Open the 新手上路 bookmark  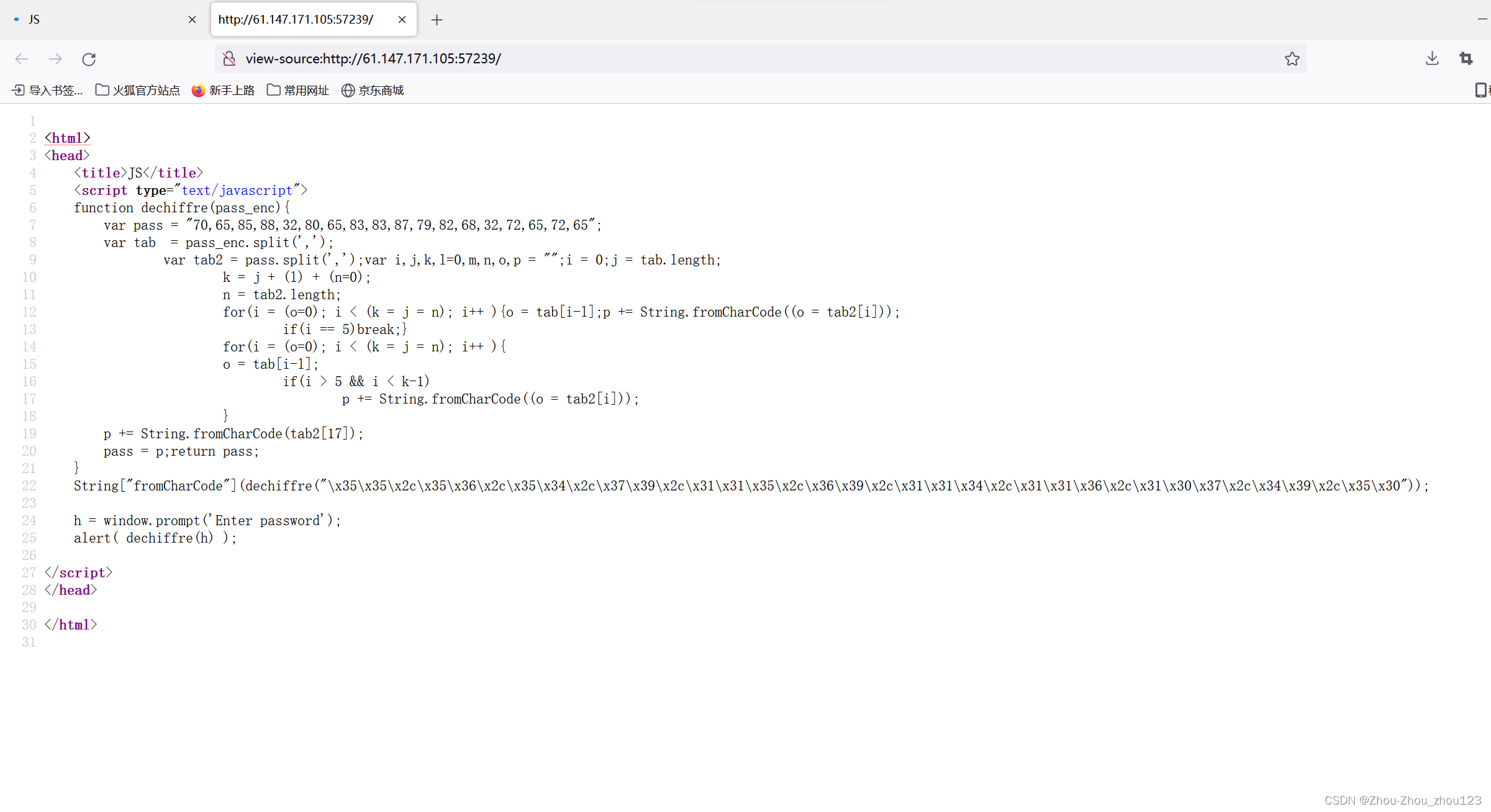223,91
